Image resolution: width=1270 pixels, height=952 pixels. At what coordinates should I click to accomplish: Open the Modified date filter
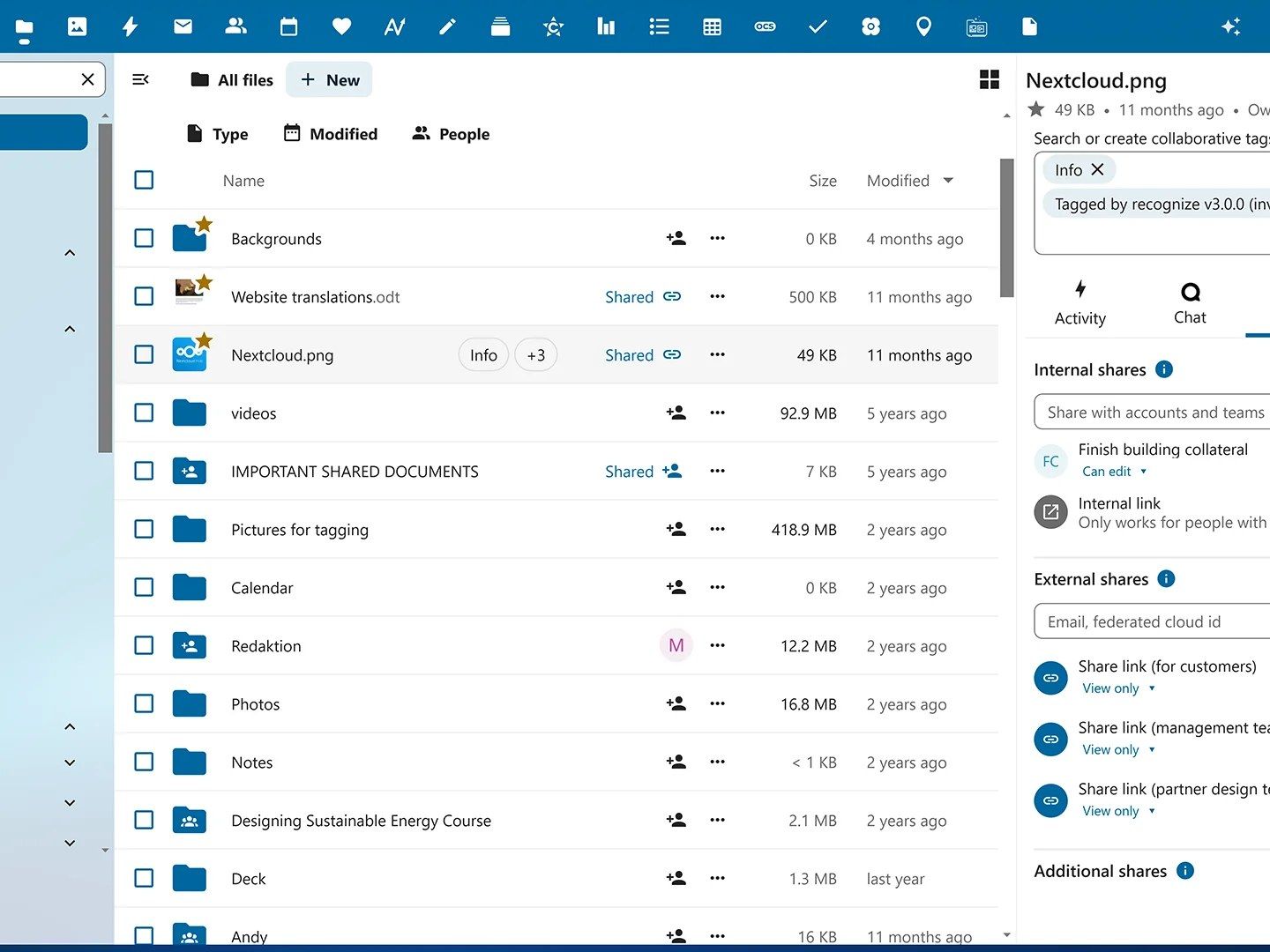coord(331,134)
